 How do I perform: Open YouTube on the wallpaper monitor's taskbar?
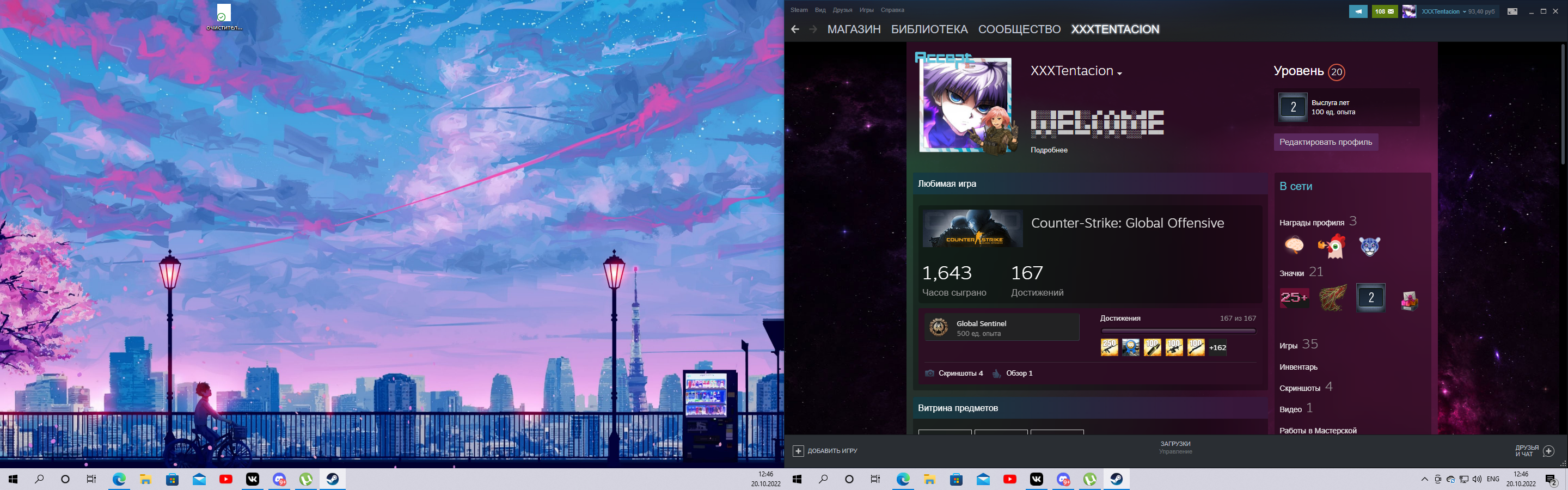tap(226, 480)
